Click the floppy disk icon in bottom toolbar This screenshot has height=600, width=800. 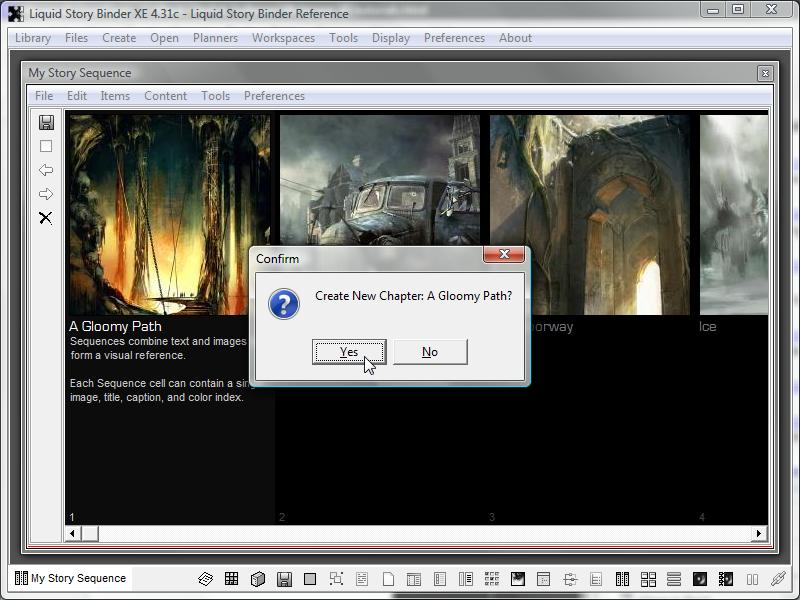pos(284,579)
